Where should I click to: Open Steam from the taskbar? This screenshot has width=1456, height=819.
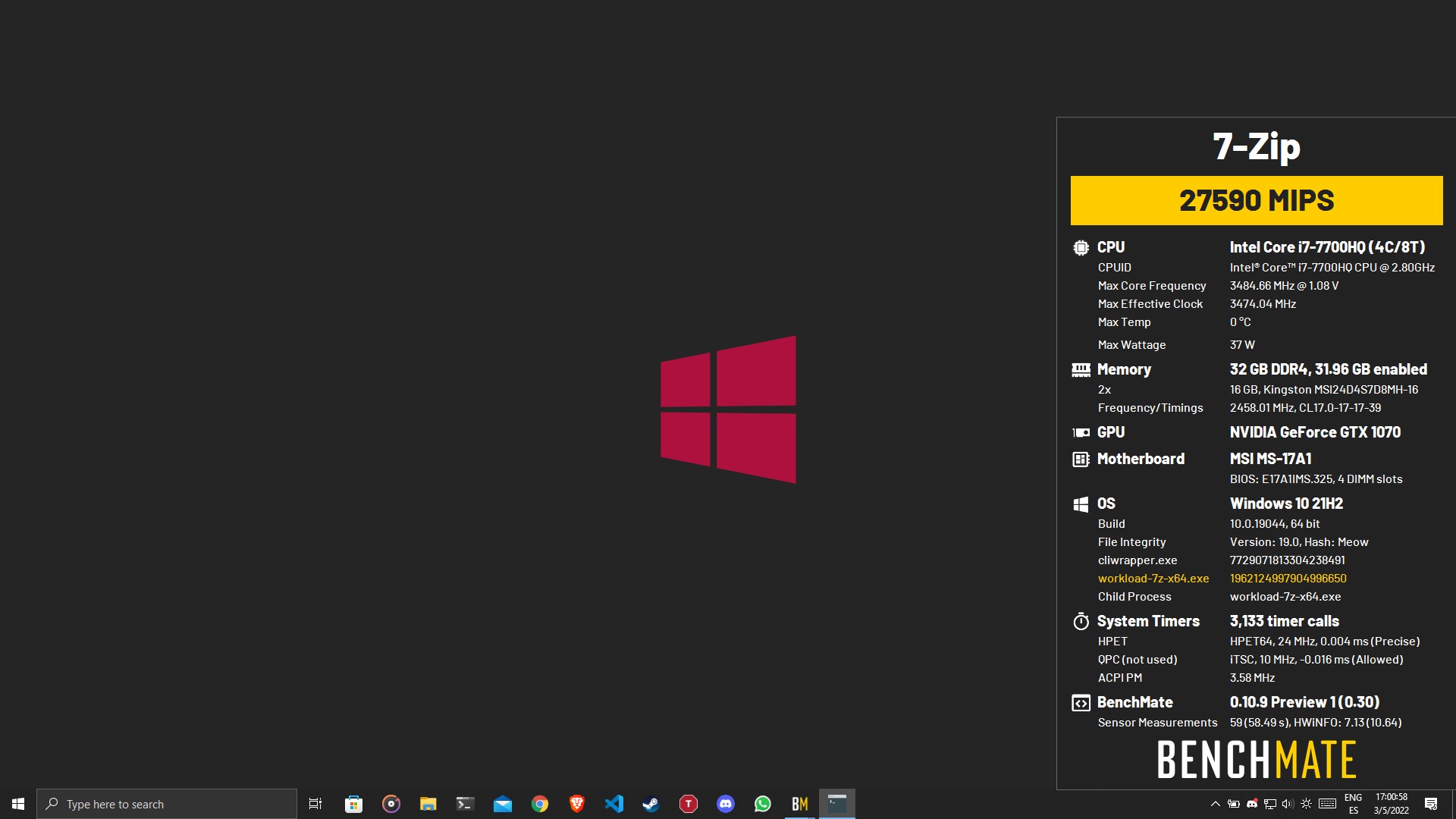651,804
